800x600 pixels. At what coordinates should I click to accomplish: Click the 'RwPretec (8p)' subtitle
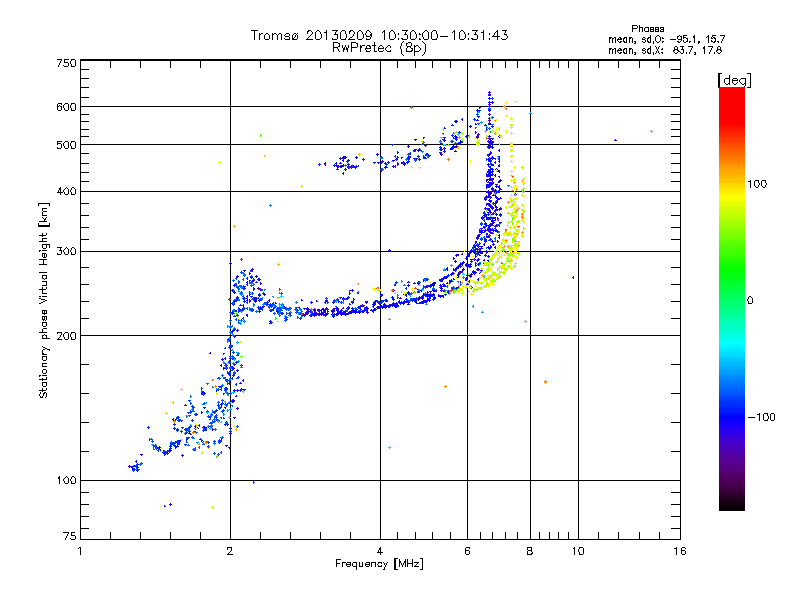tap(379, 48)
